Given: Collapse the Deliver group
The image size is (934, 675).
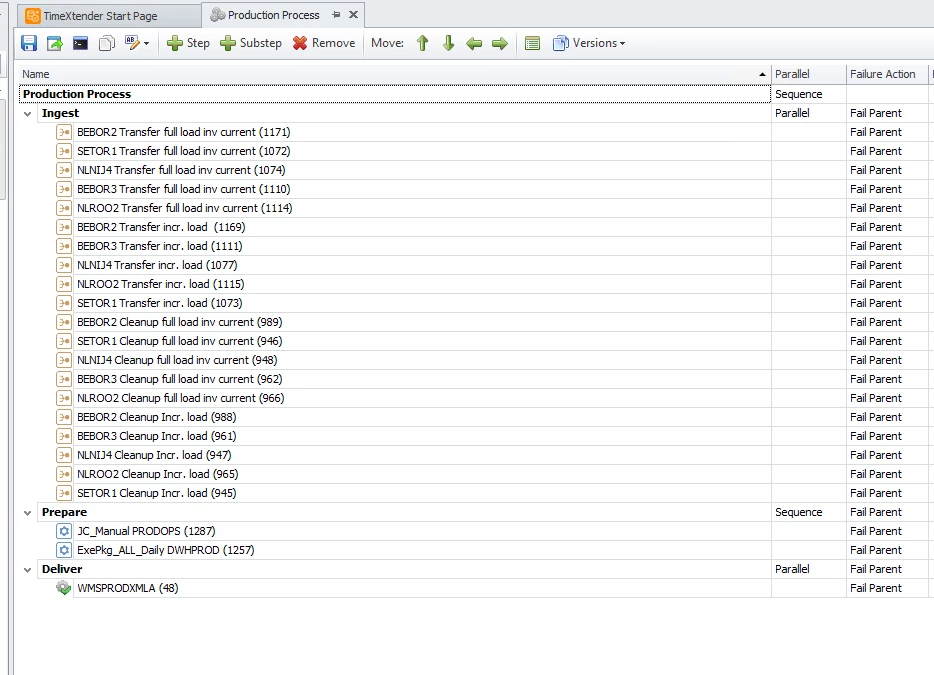Looking at the screenshot, I should tap(27, 570).
